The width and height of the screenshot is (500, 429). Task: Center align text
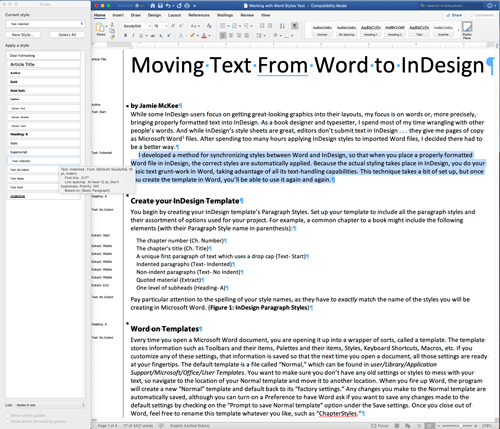[x=231, y=36]
